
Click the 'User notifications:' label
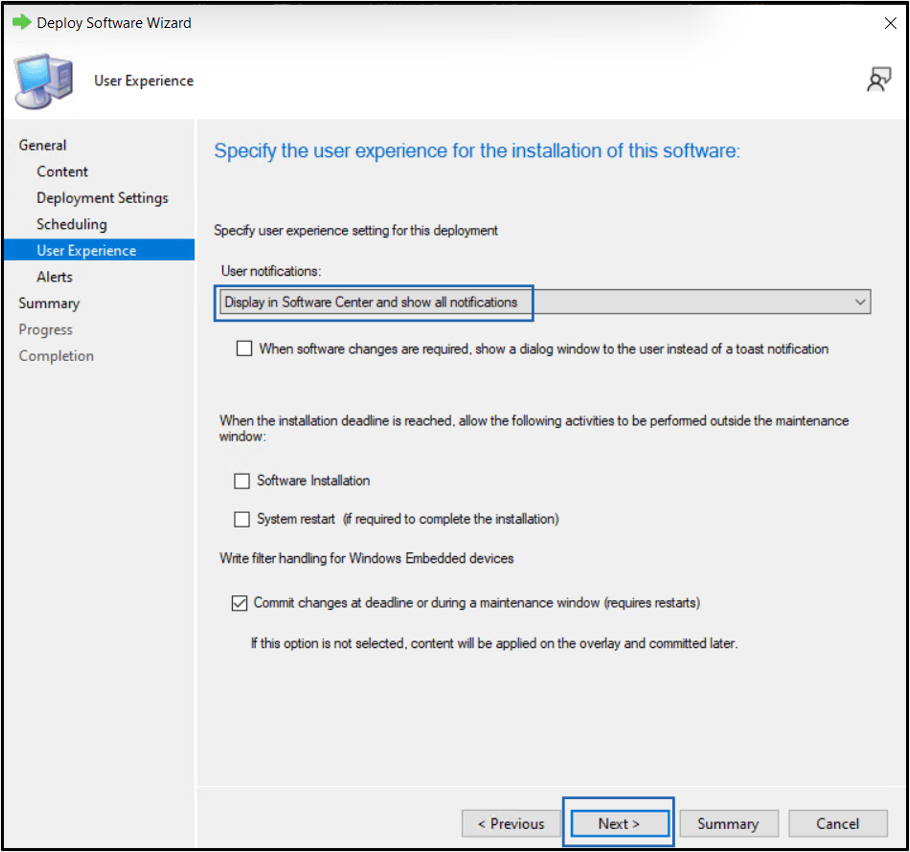271,271
